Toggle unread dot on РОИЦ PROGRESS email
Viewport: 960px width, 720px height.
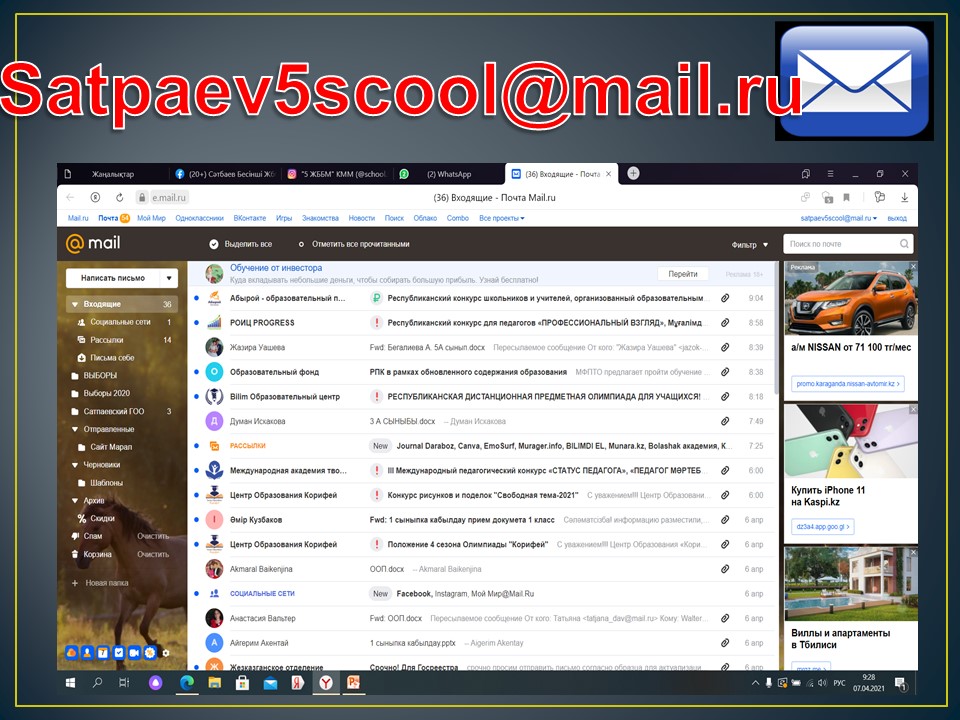pos(197,323)
